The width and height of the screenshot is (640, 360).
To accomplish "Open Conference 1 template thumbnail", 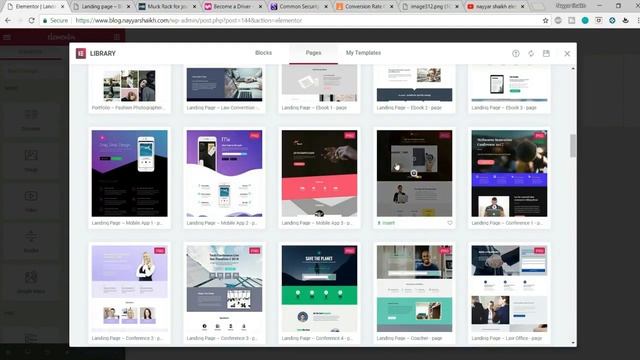I will pyautogui.click(x=509, y=173).
